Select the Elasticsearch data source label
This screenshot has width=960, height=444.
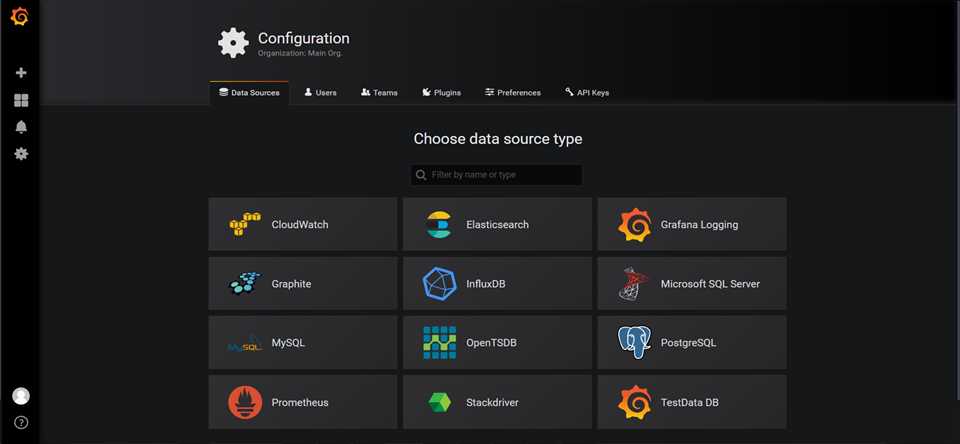tap(497, 225)
